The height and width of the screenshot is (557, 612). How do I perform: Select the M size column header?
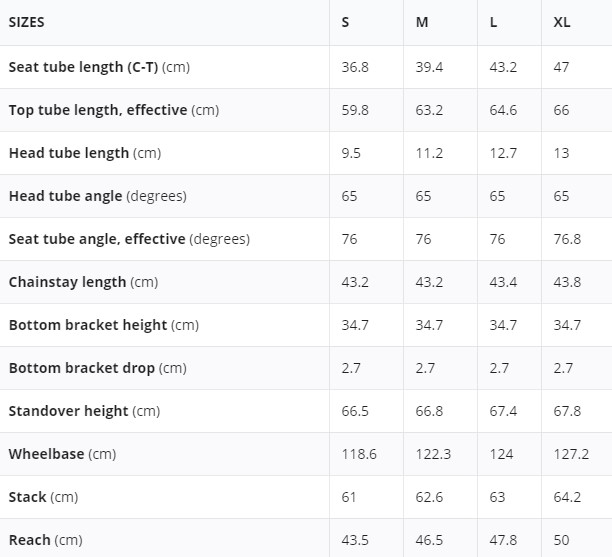422,22
